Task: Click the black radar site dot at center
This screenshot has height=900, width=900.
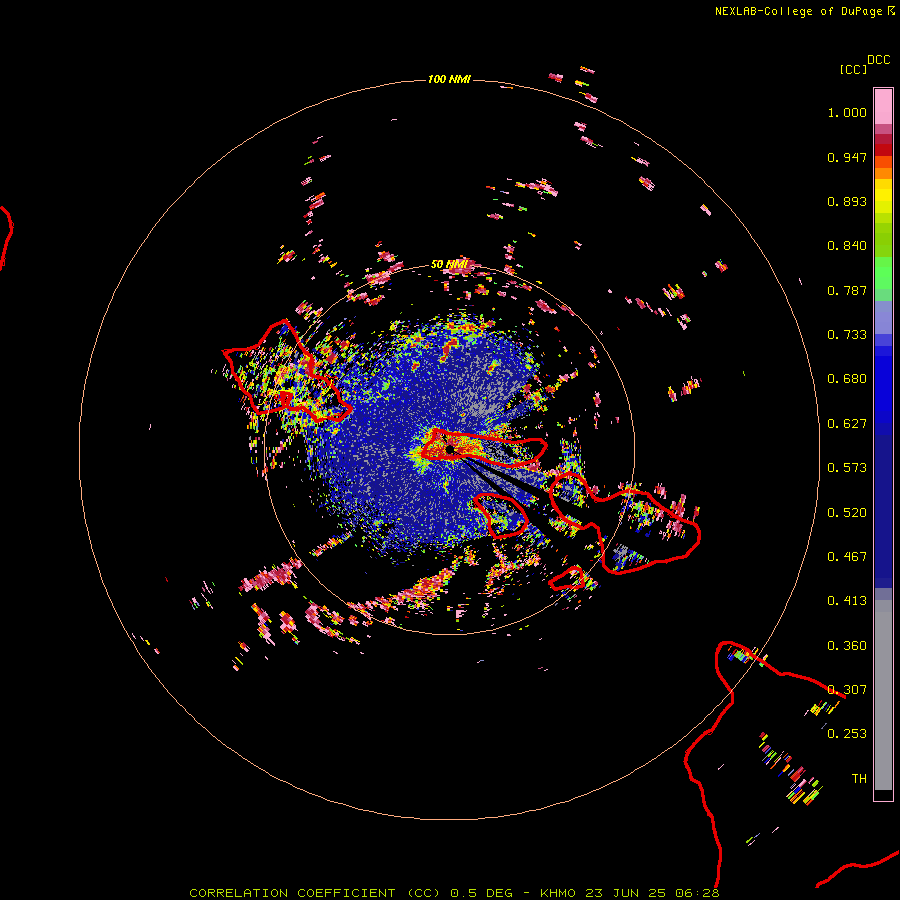Action: [x=450, y=449]
